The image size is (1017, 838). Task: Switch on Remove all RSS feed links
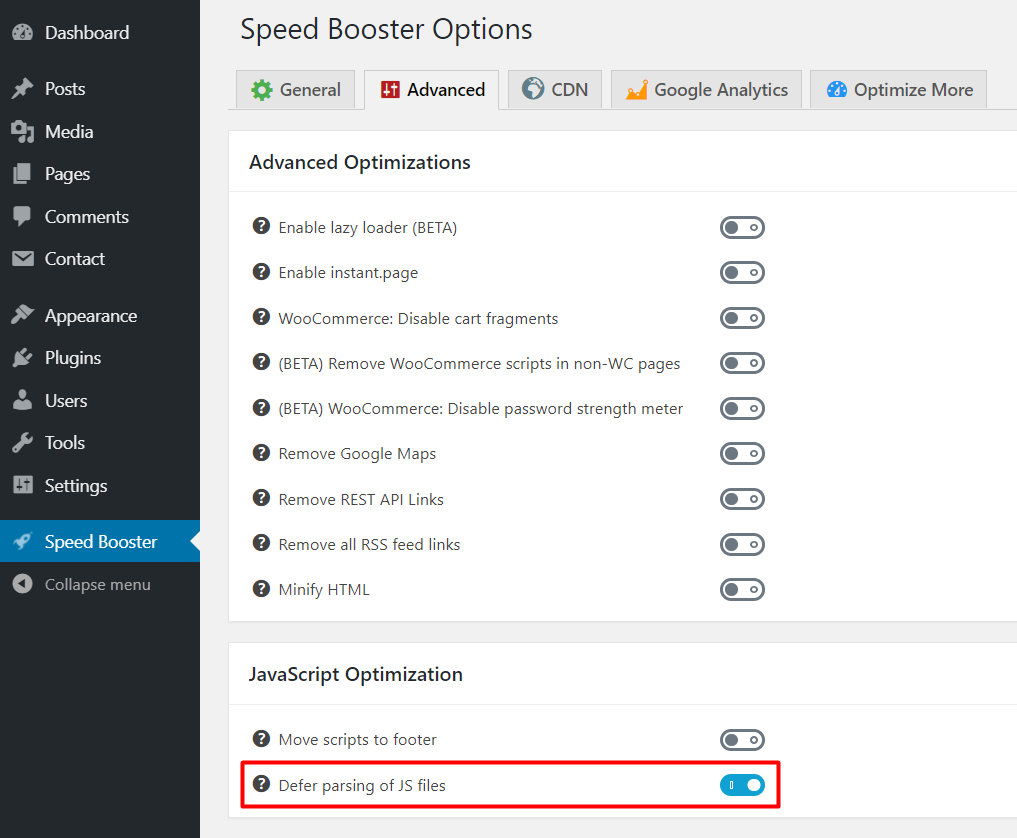[742, 545]
